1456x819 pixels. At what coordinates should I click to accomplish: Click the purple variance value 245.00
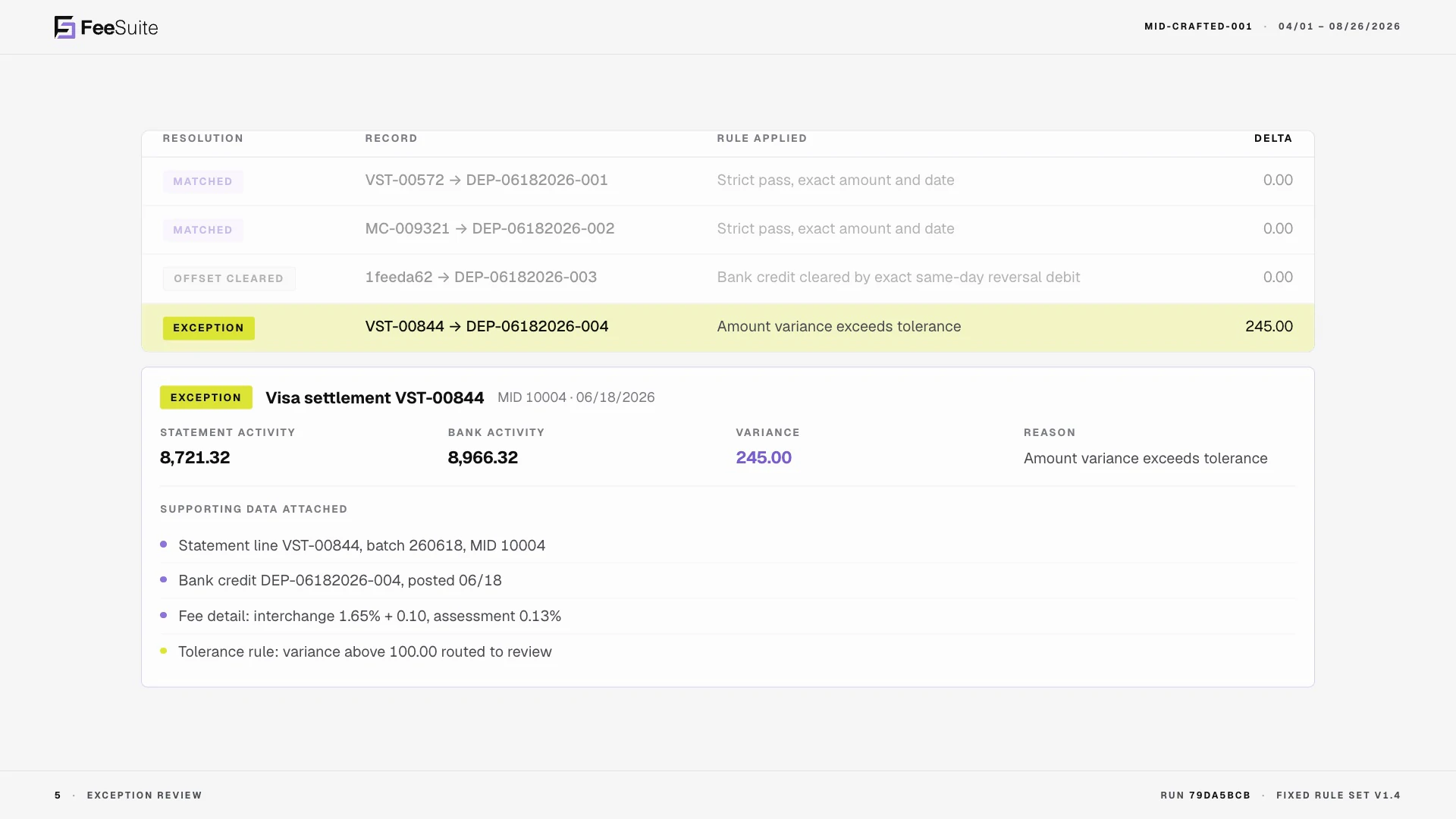click(x=764, y=458)
